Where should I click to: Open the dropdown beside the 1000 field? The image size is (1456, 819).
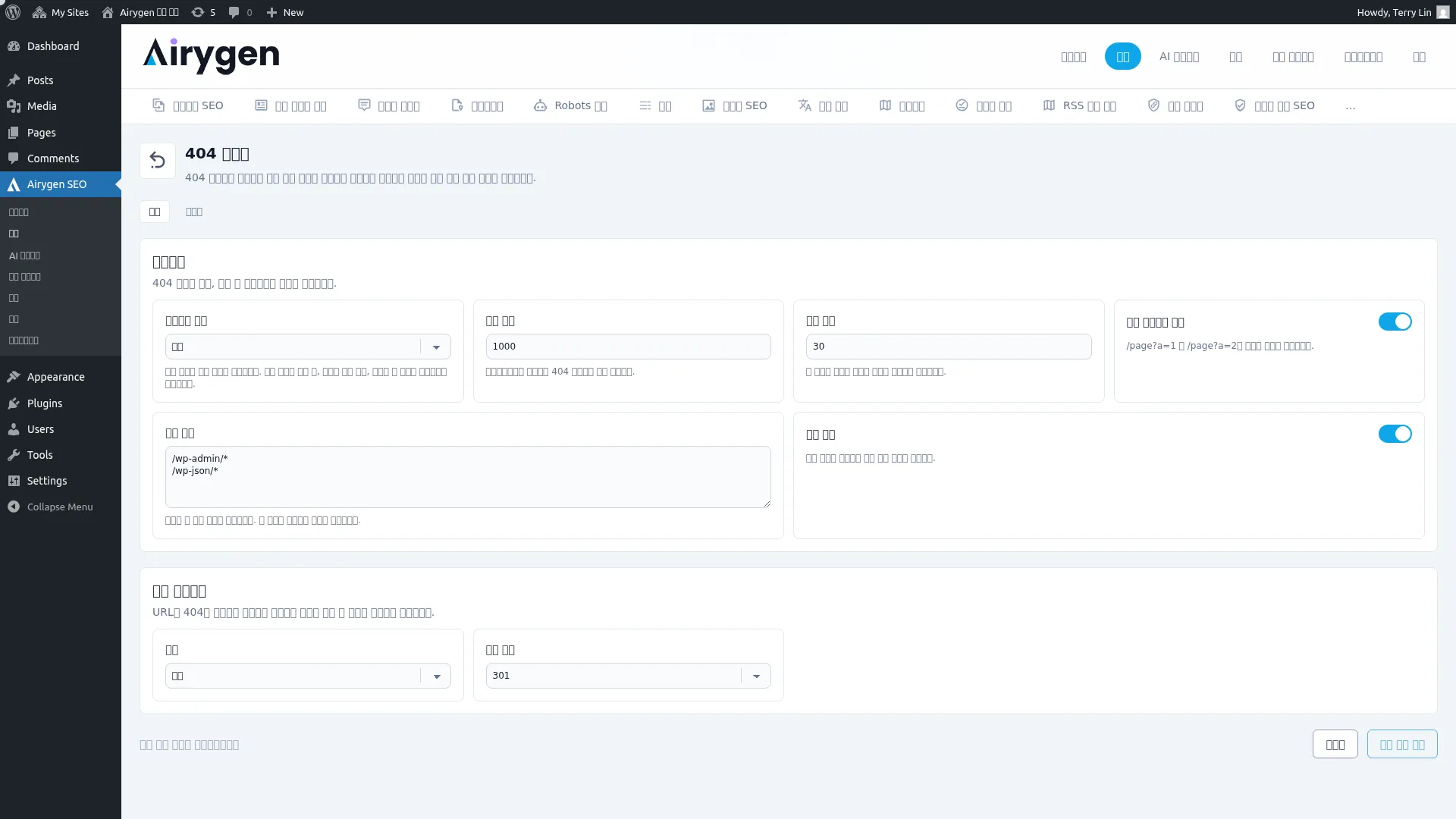click(x=308, y=347)
